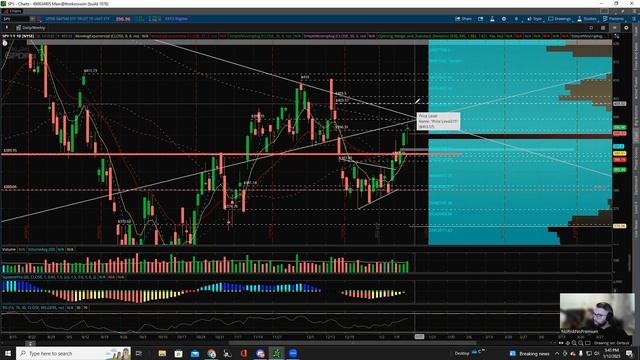Click the round settings icon beside the flask
Screen dimensions: 640x360
tap(504, 19)
